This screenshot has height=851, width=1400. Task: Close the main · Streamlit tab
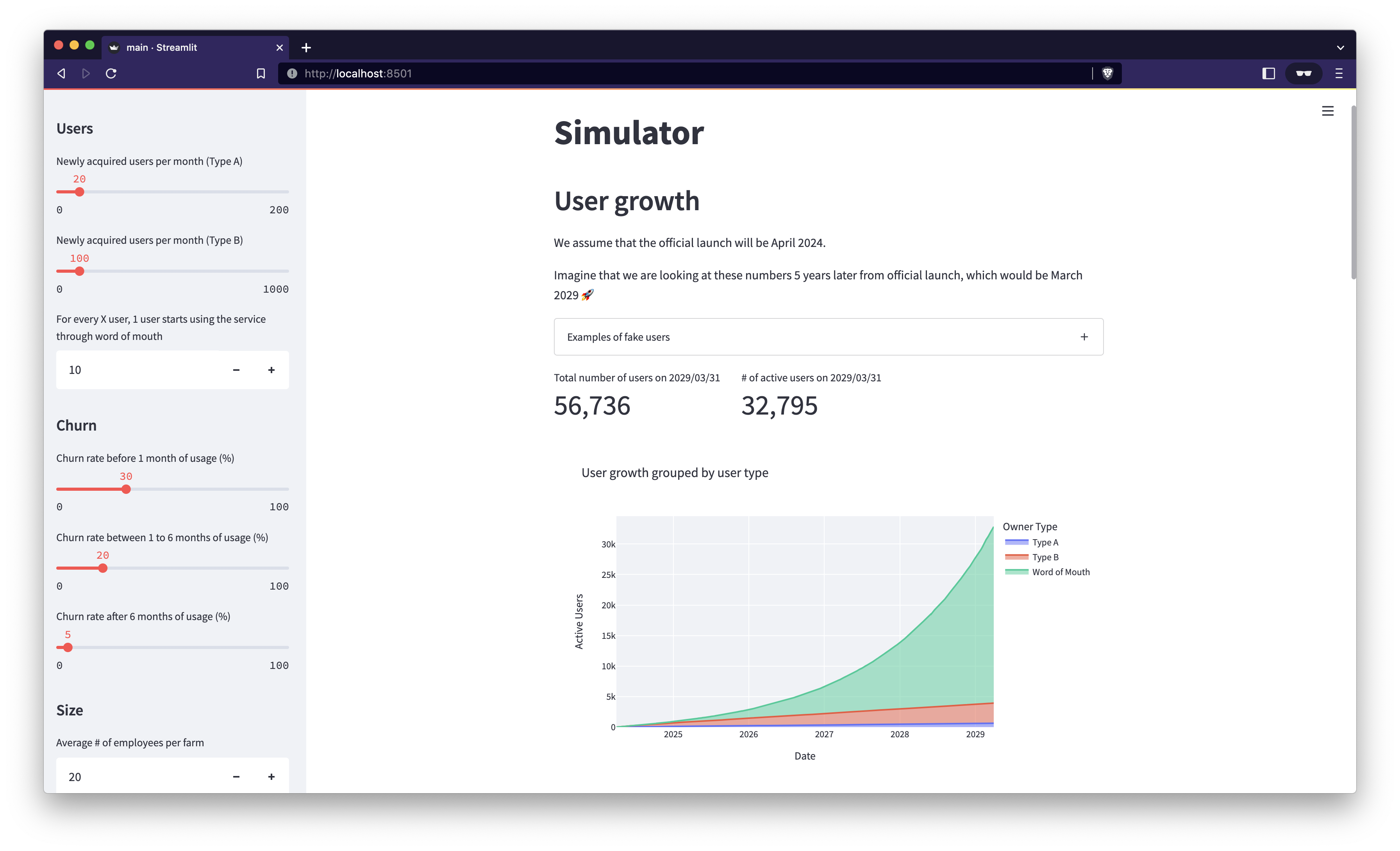pos(280,48)
